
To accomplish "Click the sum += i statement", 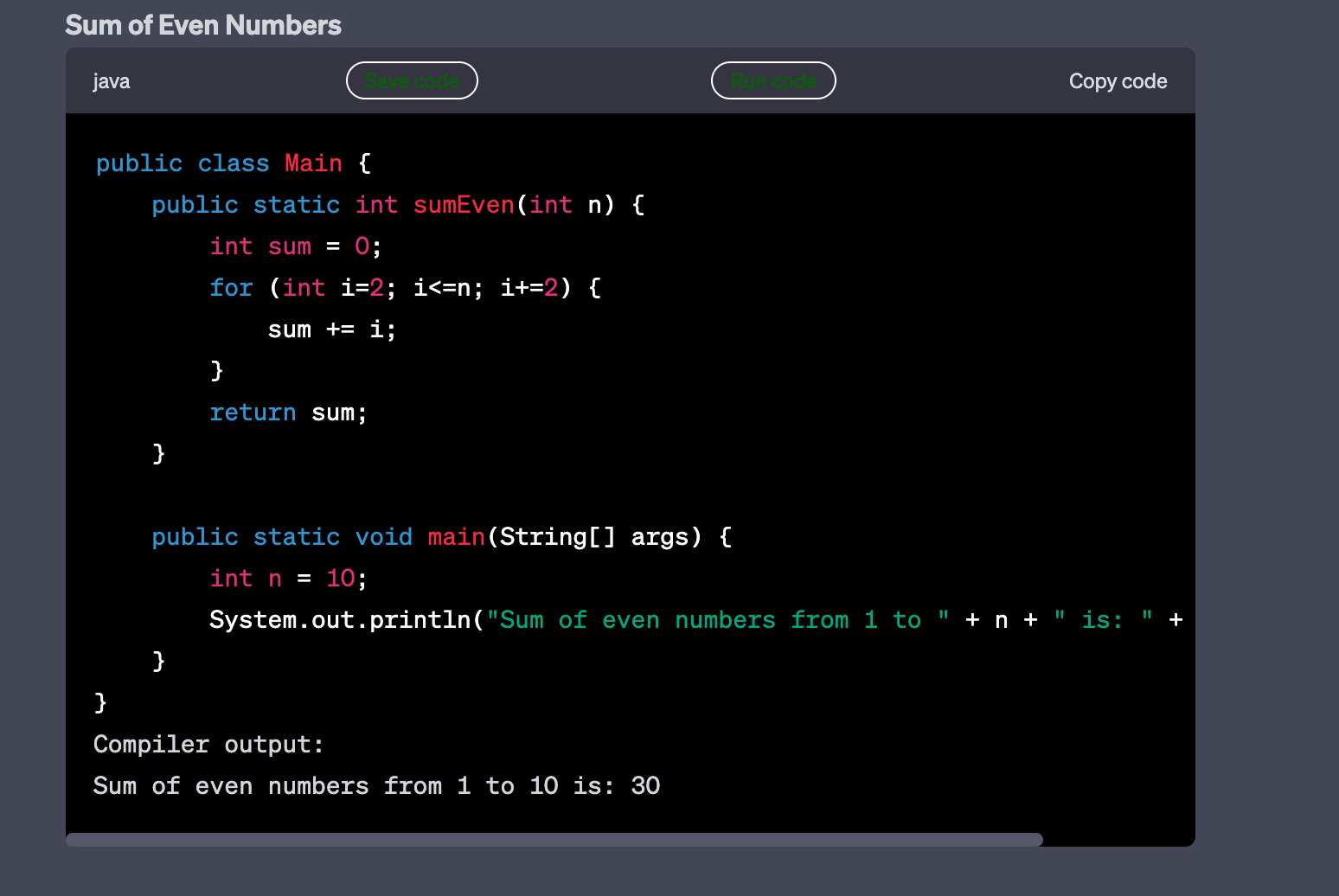I will pos(331,329).
